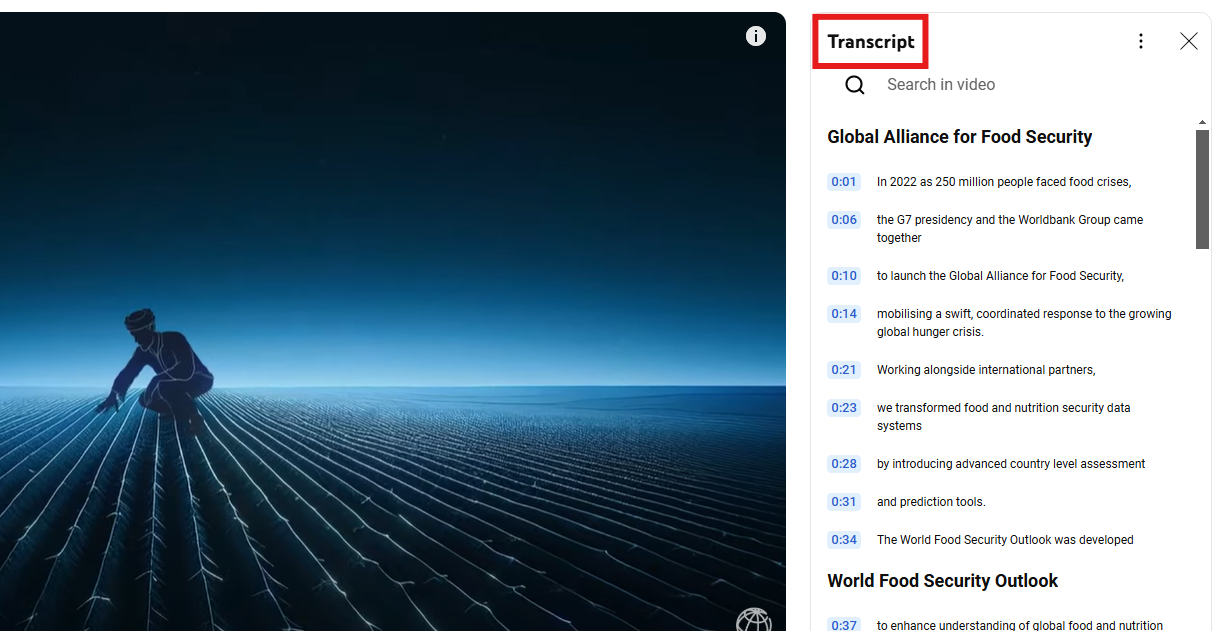
Task: Click the search magnifier icon
Action: click(x=855, y=85)
